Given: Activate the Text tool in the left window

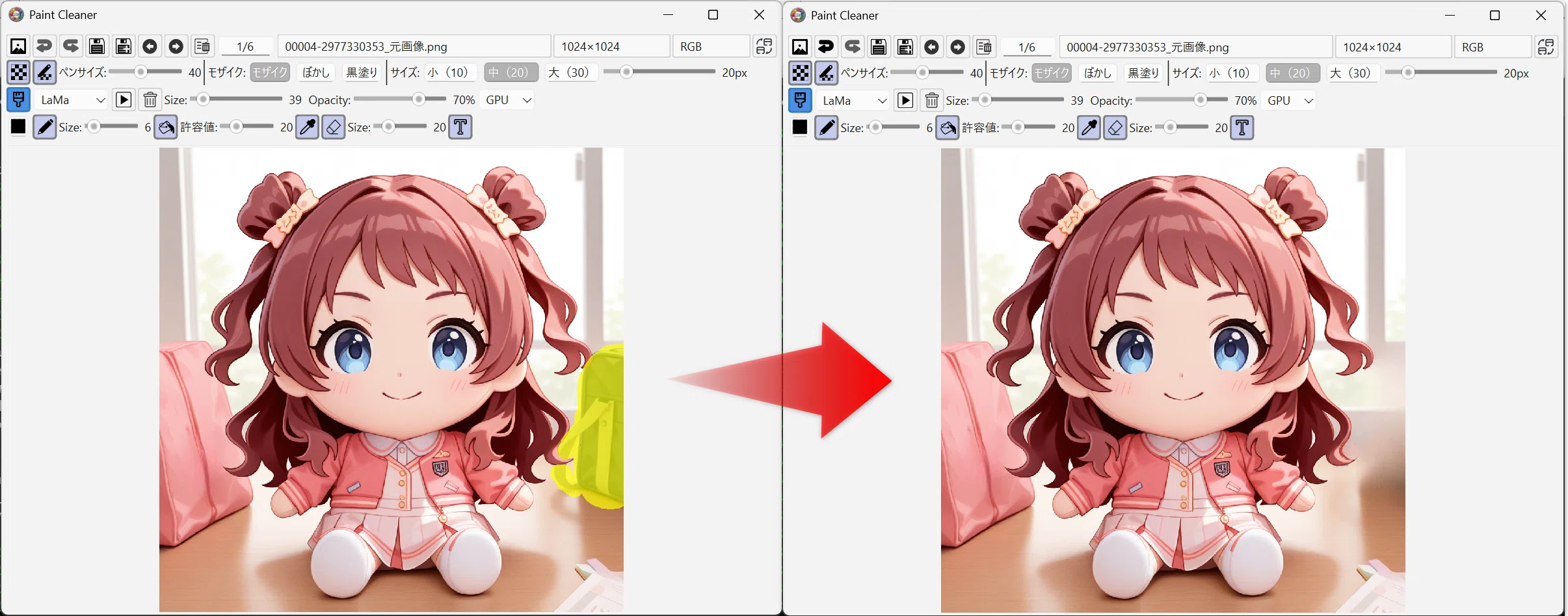Looking at the screenshot, I should [460, 127].
